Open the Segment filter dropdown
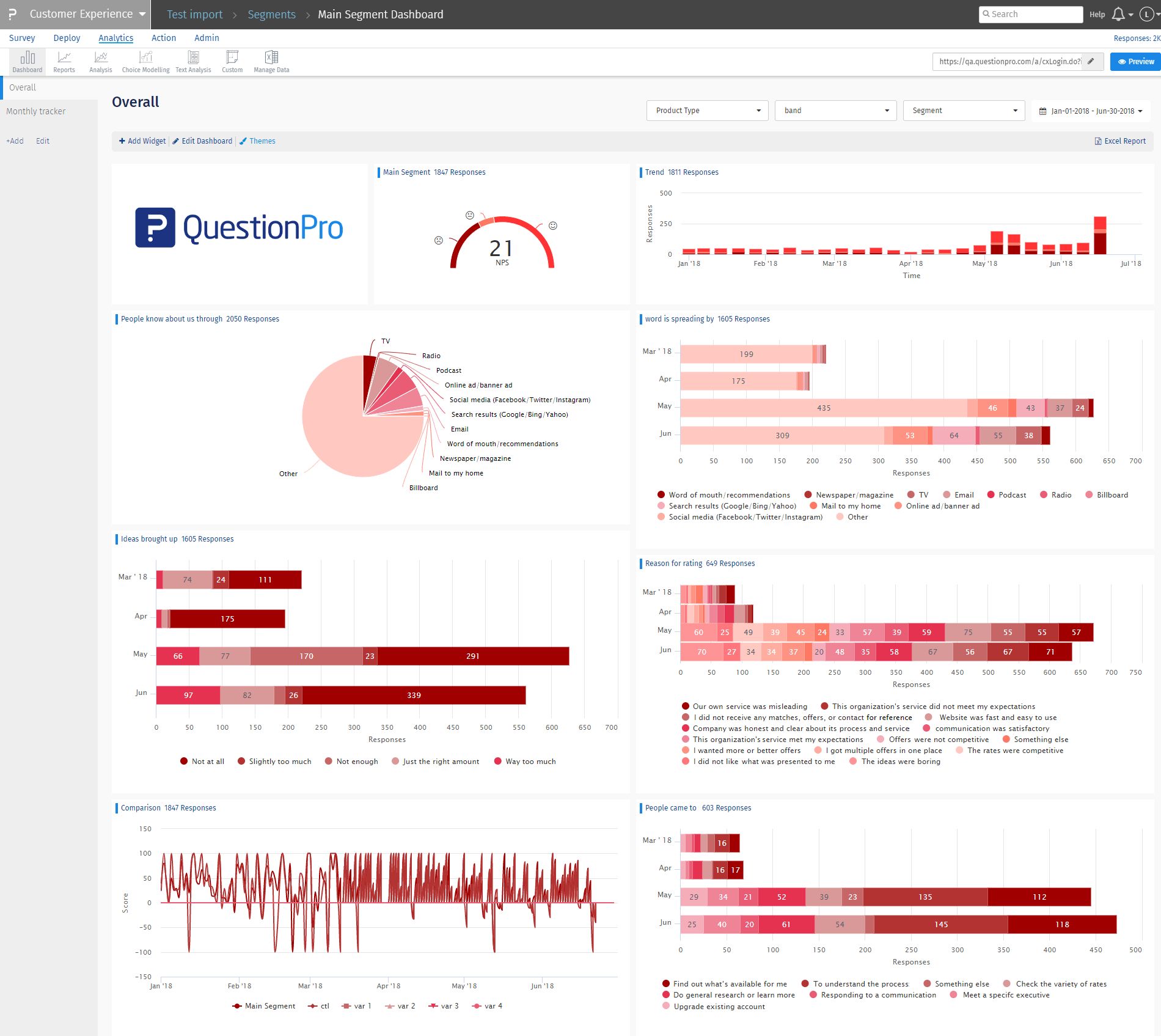 pos(964,111)
